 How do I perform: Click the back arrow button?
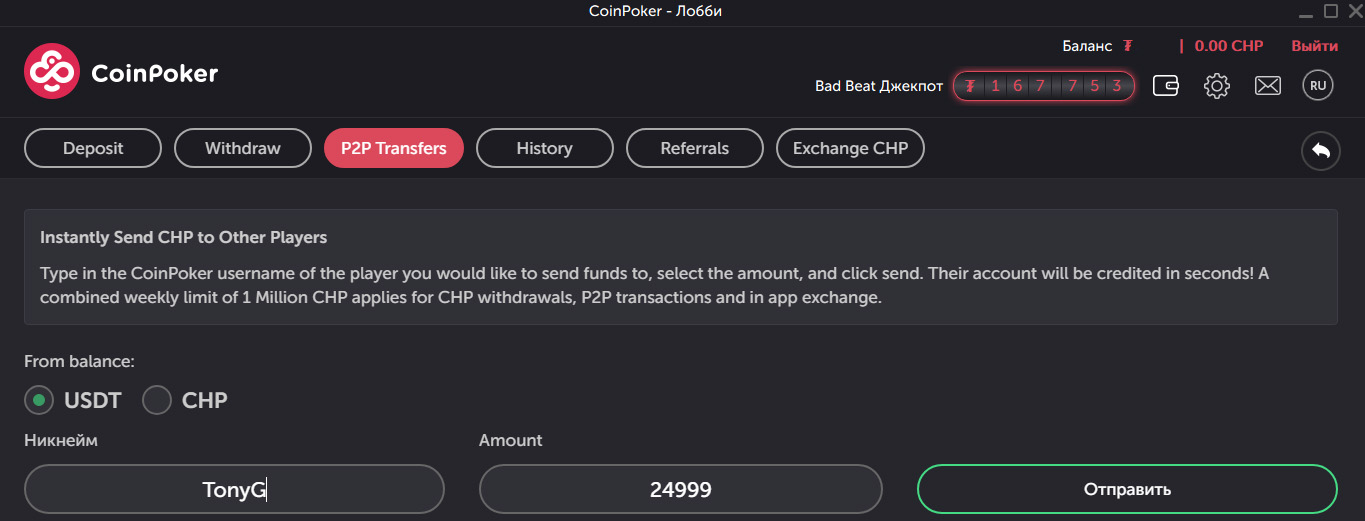(x=1321, y=151)
